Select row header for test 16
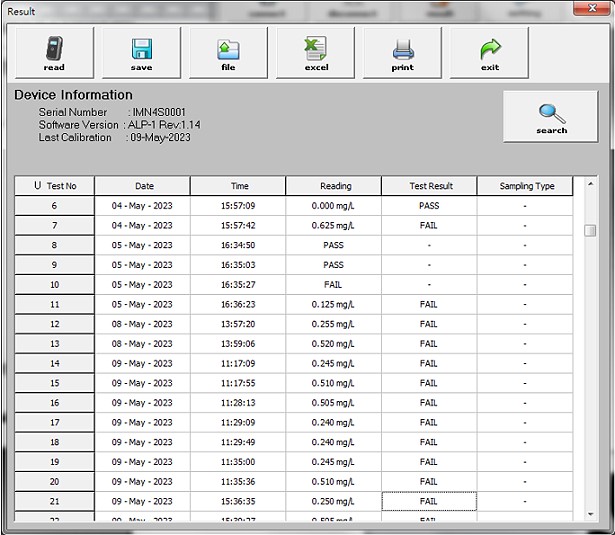This screenshot has width=615, height=535. pos(55,403)
